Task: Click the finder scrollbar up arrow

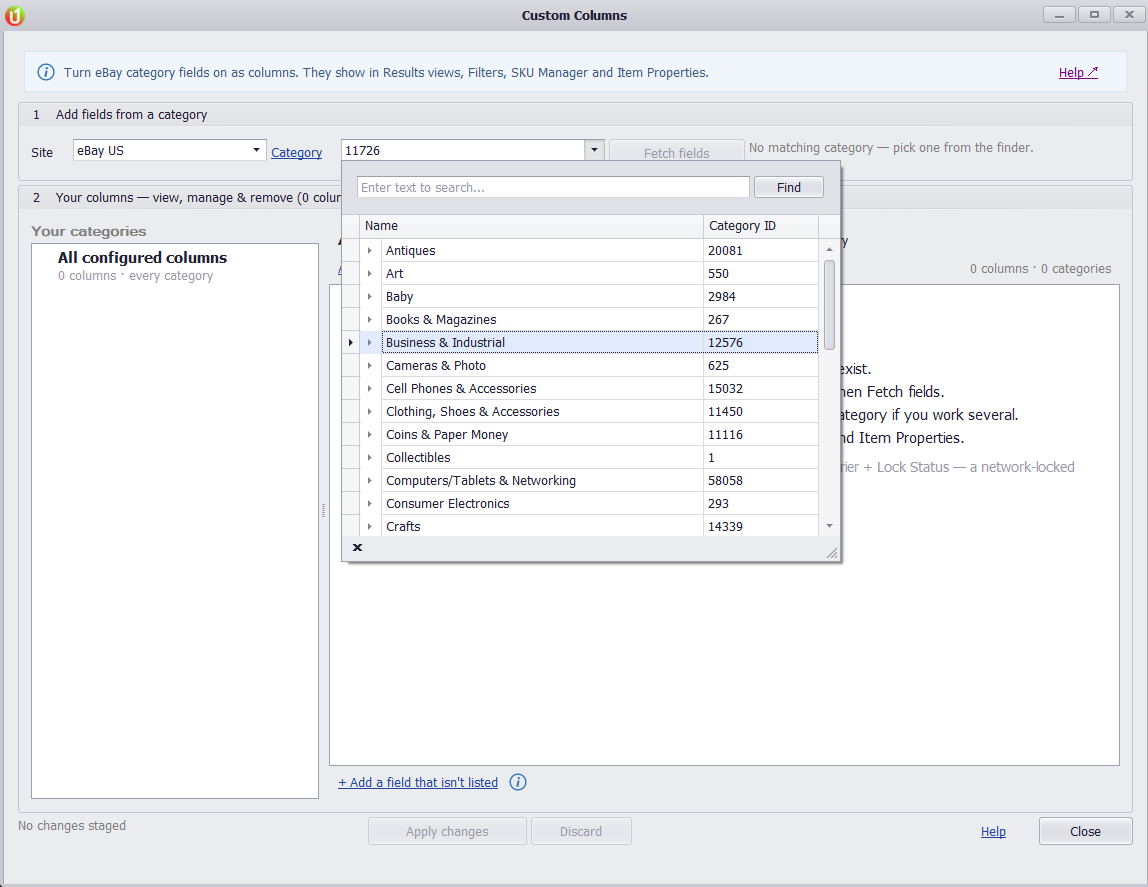Action: [829, 250]
